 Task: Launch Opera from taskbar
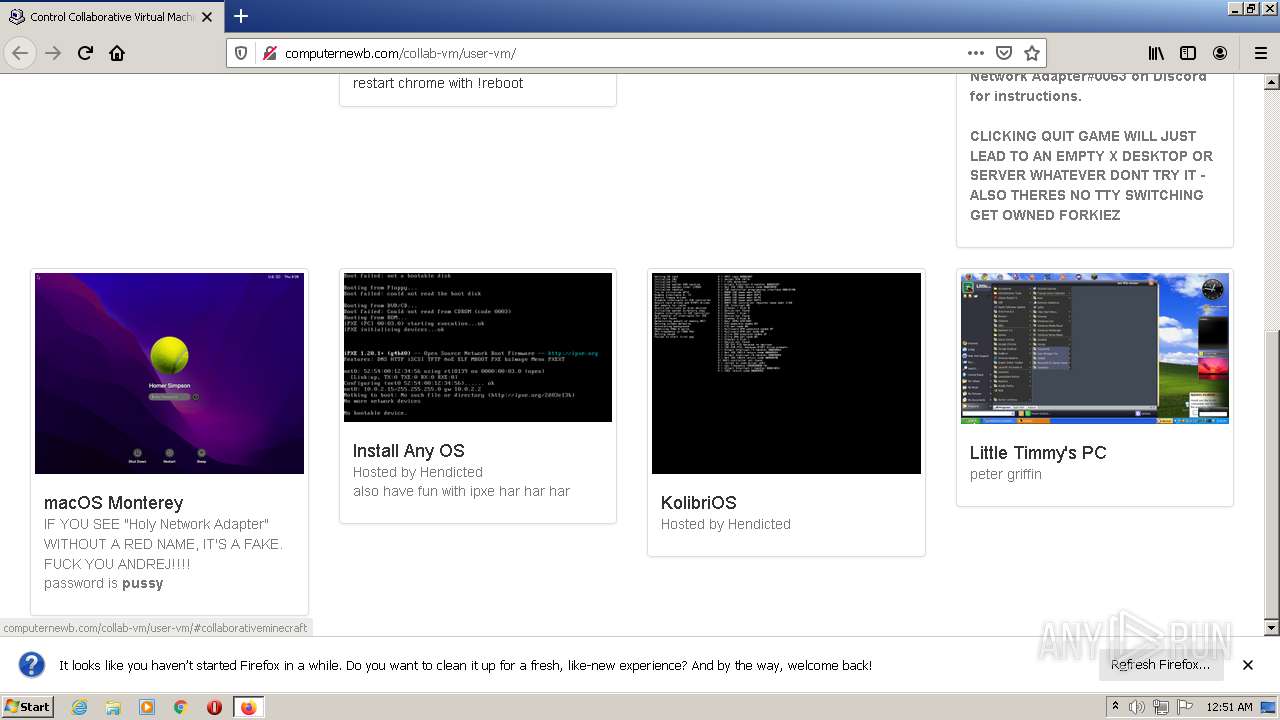click(214, 707)
